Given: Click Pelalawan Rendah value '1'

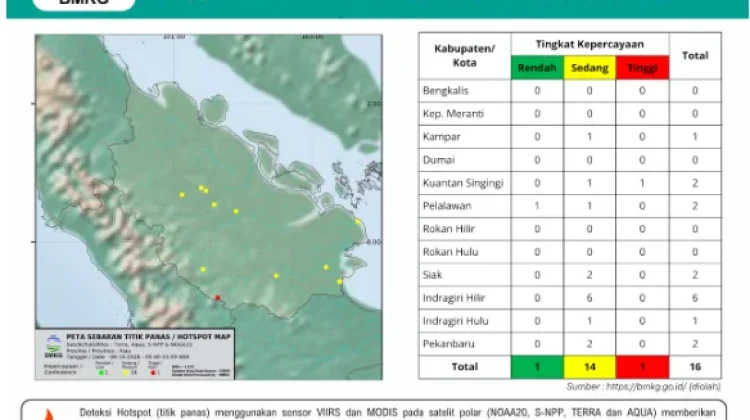Looking at the screenshot, I should 537,206.
